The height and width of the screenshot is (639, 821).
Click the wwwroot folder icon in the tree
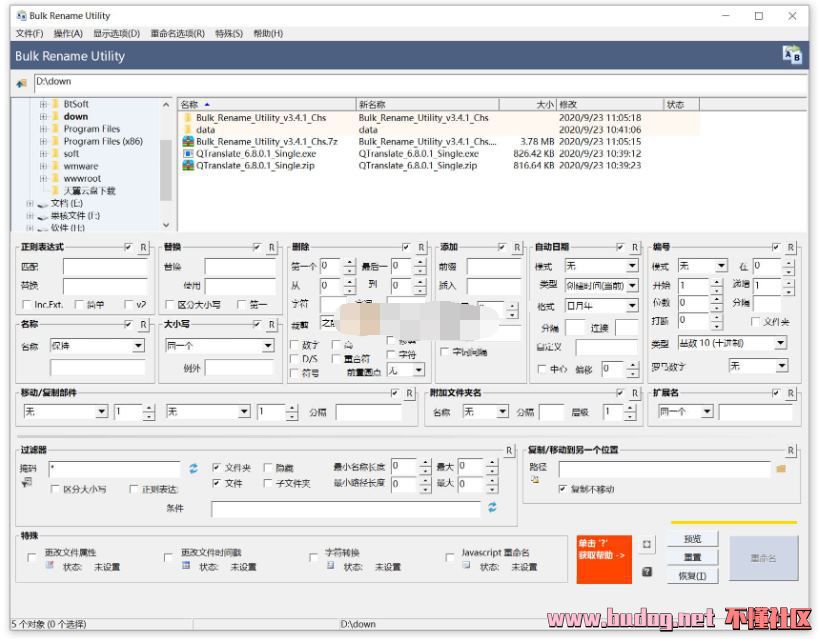click(x=56, y=179)
